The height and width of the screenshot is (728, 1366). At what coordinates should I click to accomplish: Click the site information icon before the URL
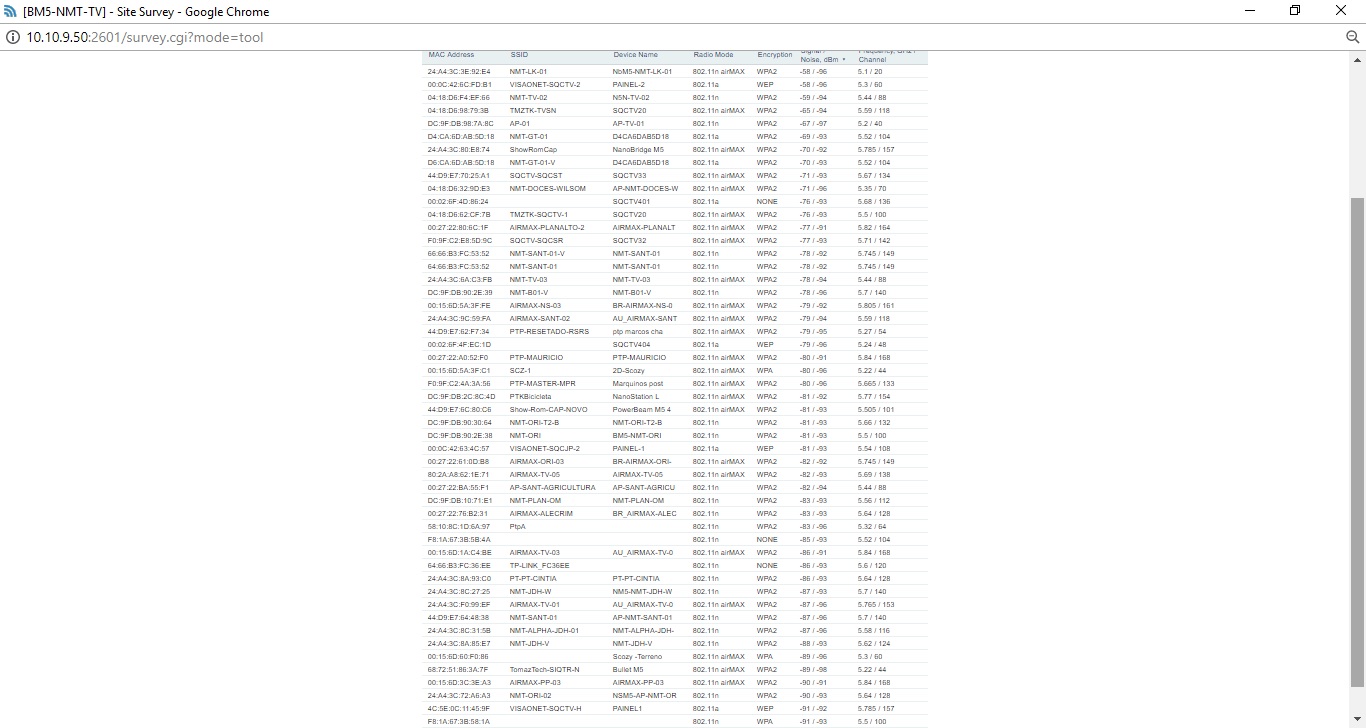[x=13, y=37]
